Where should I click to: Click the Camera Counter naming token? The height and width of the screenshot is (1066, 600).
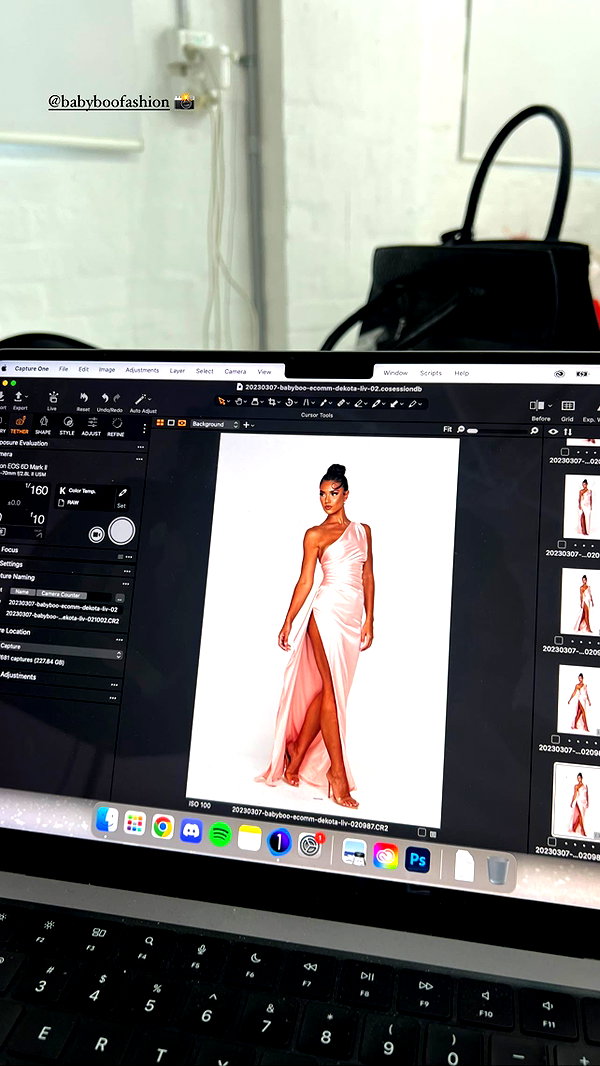(x=61, y=594)
